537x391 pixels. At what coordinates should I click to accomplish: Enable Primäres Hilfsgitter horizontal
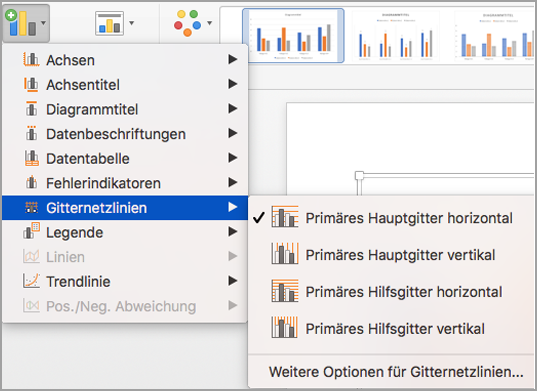point(391,291)
